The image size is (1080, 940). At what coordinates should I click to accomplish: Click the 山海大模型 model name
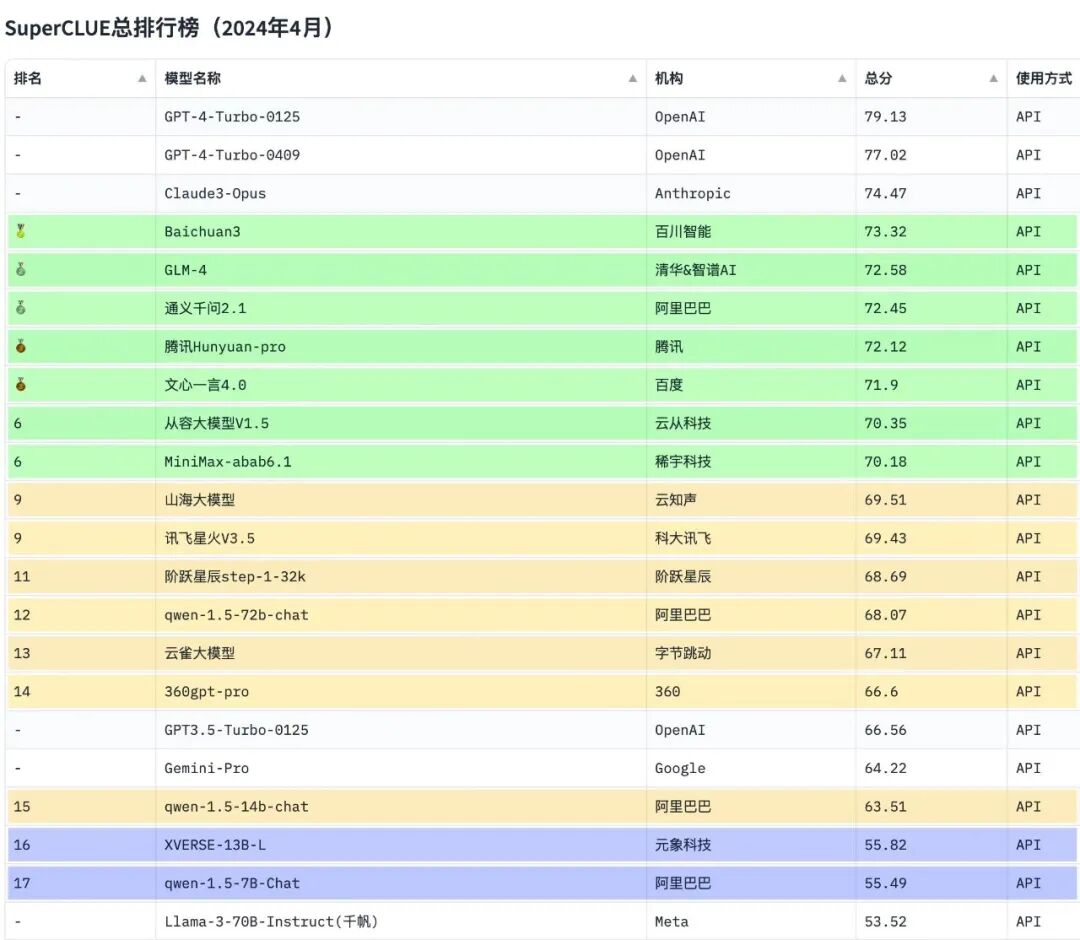[x=204, y=500]
